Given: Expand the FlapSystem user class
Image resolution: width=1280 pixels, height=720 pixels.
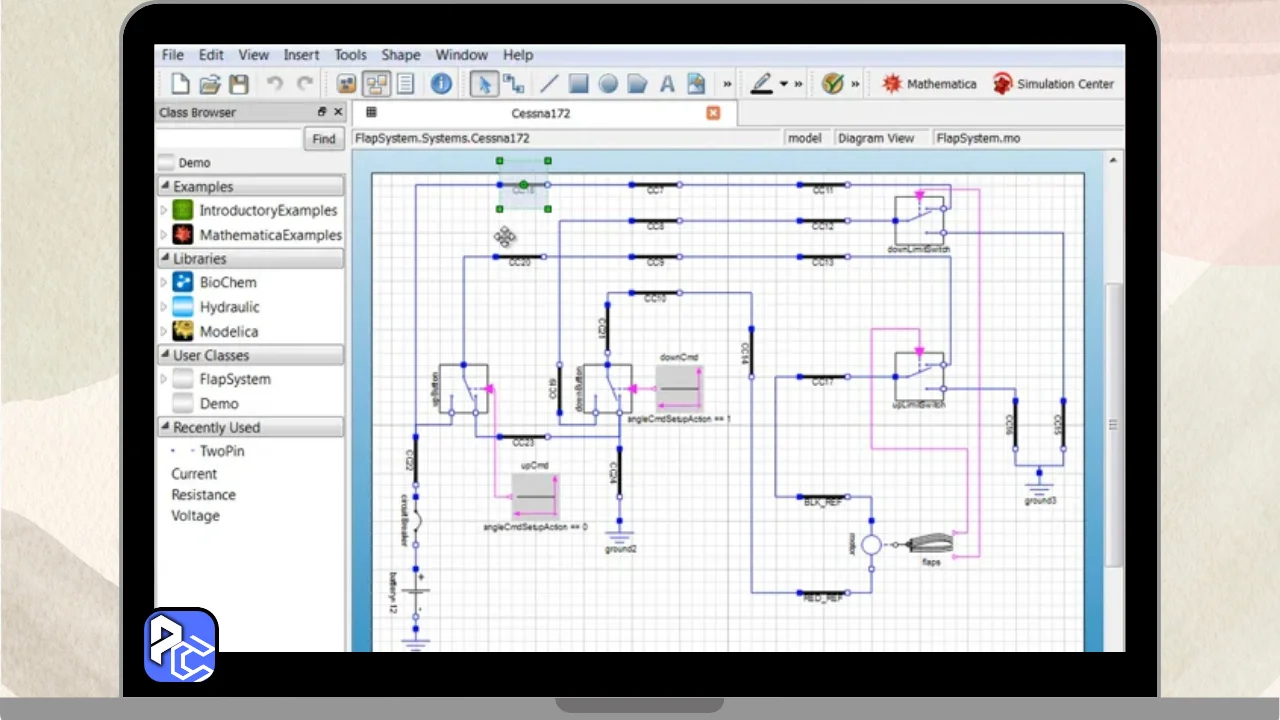Looking at the screenshot, I should (164, 379).
